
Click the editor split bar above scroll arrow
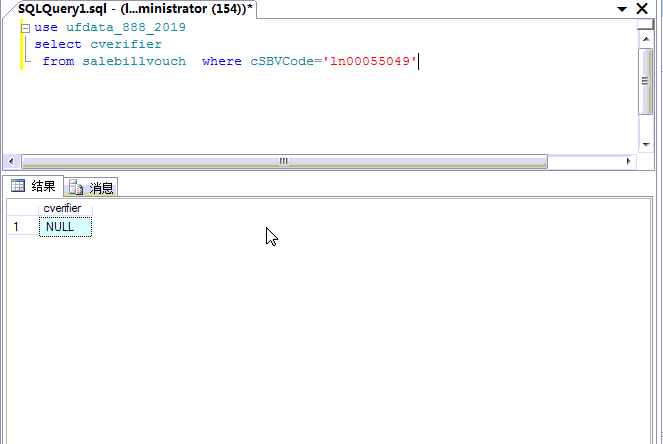point(646,25)
